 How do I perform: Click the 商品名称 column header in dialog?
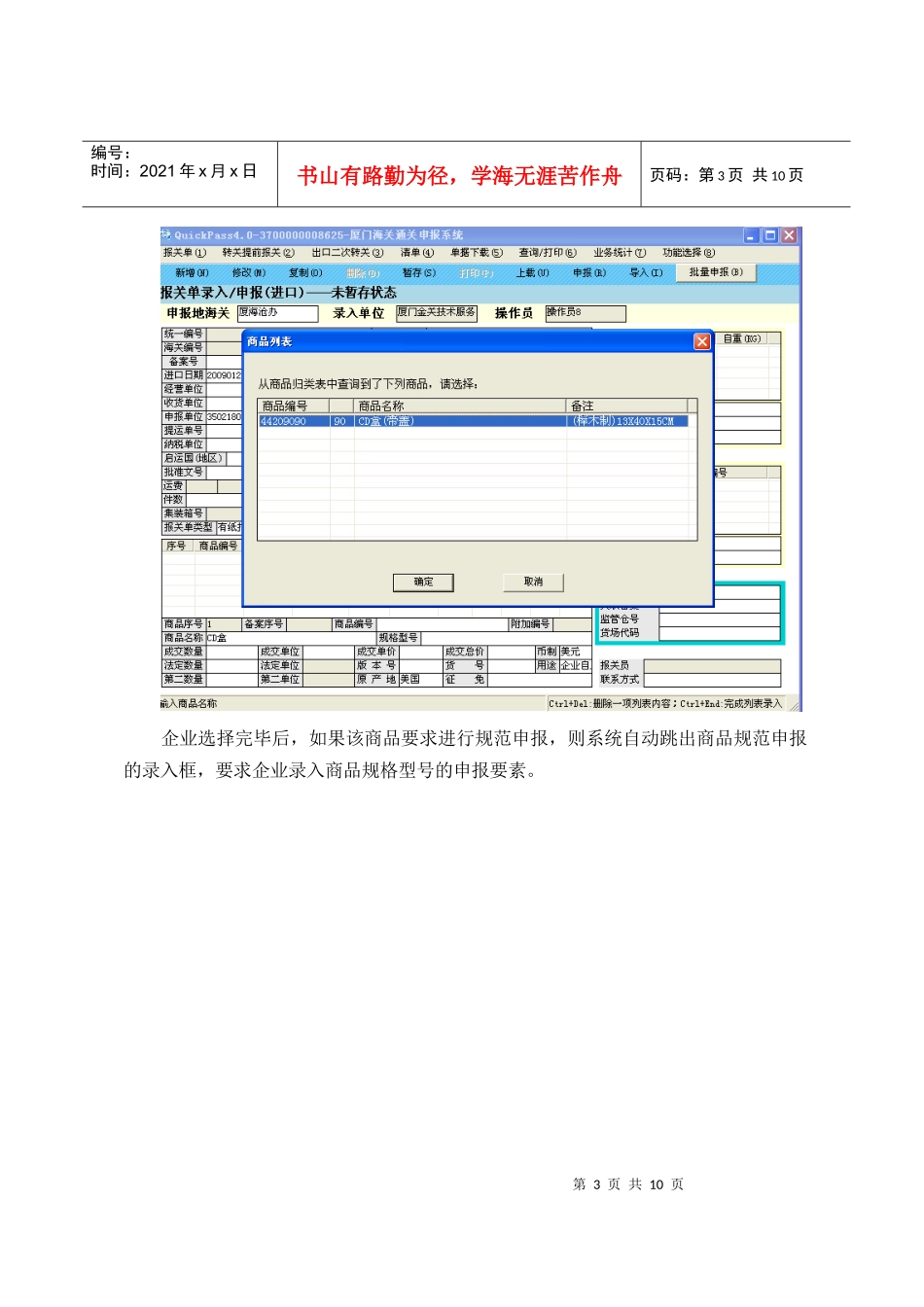(x=460, y=406)
